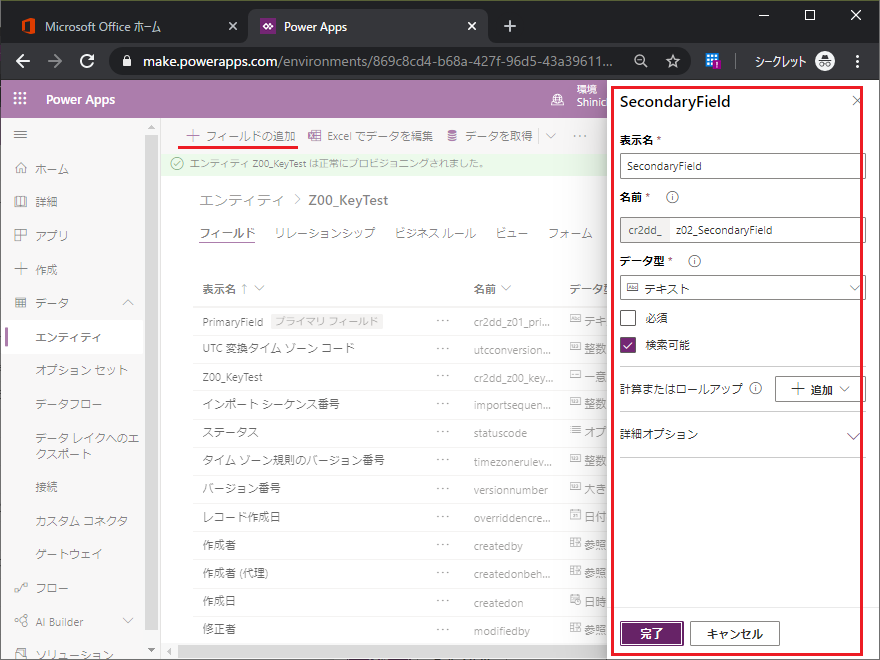The width and height of the screenshot is (880, 660).
Task: Open the データを取得 dropdown arrow
Action: (x=551, y=136)
